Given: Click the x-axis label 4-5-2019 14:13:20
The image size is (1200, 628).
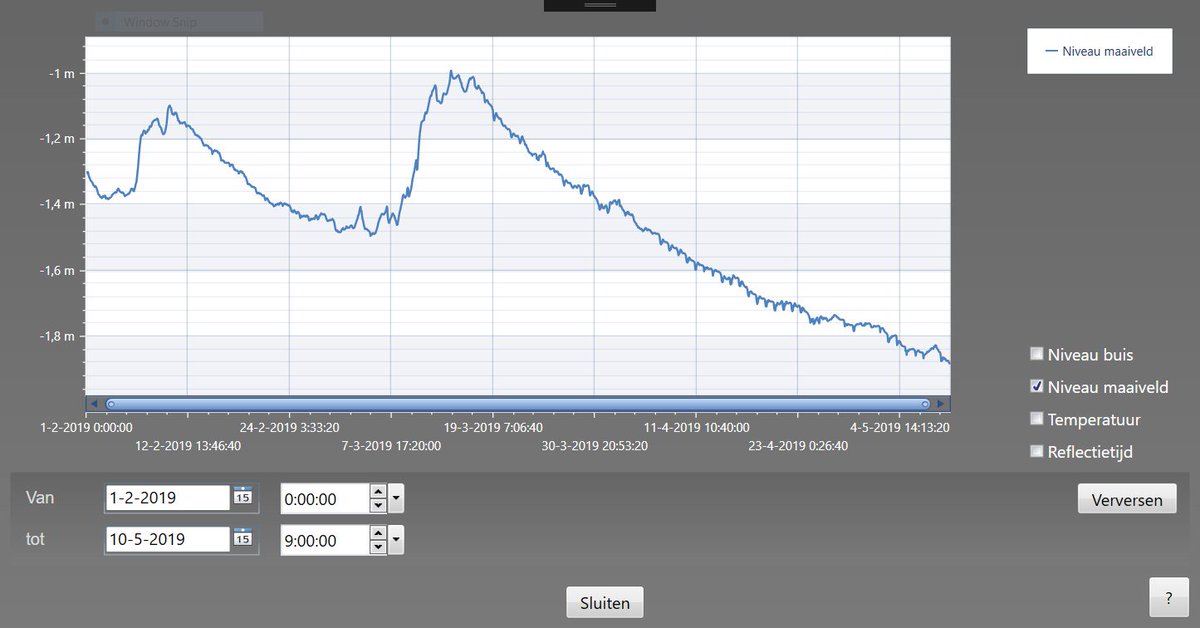Looking at the screenshot, I should [899, 427].
